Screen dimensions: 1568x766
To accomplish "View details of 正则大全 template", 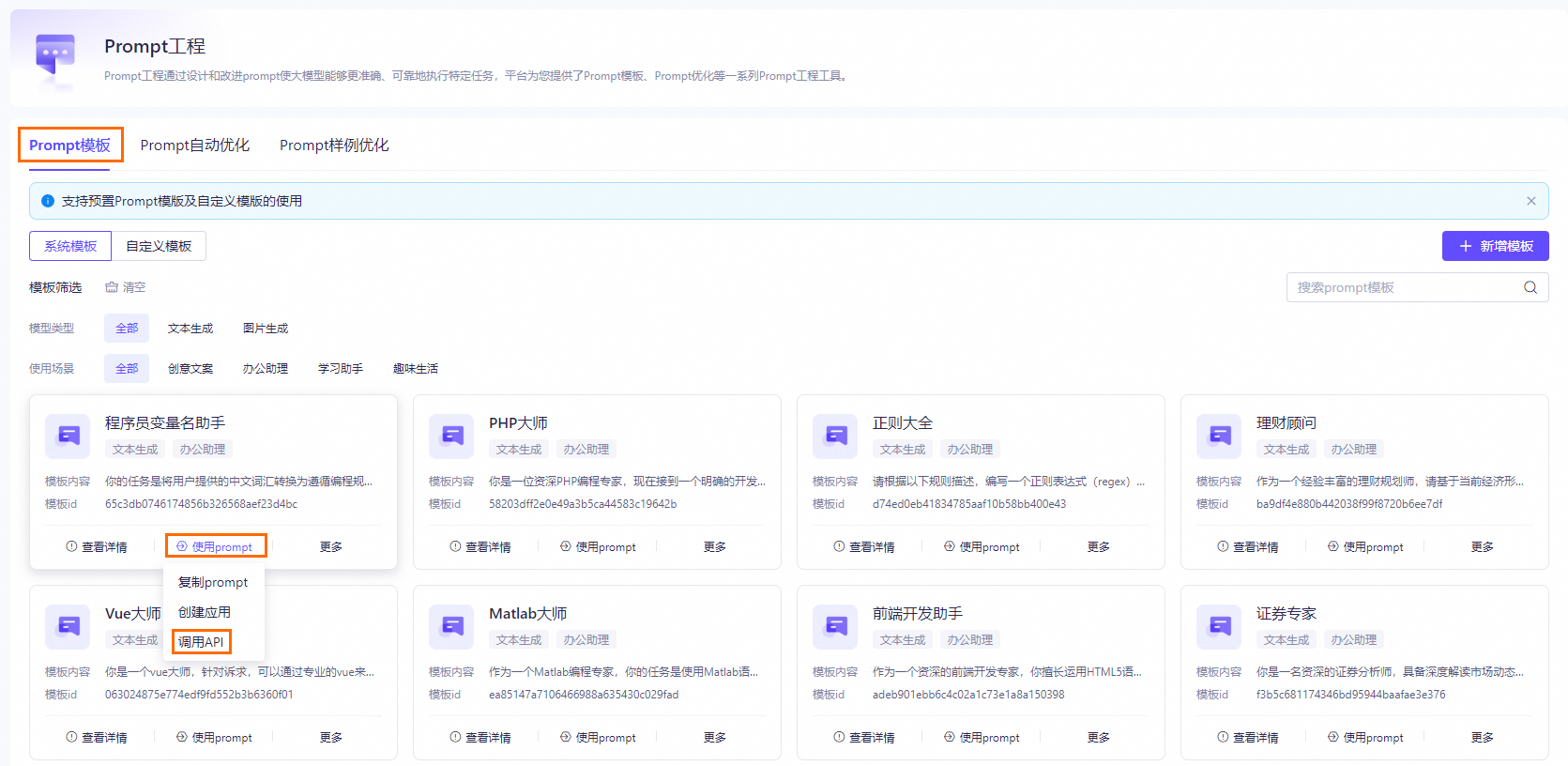I will (864, 546).
